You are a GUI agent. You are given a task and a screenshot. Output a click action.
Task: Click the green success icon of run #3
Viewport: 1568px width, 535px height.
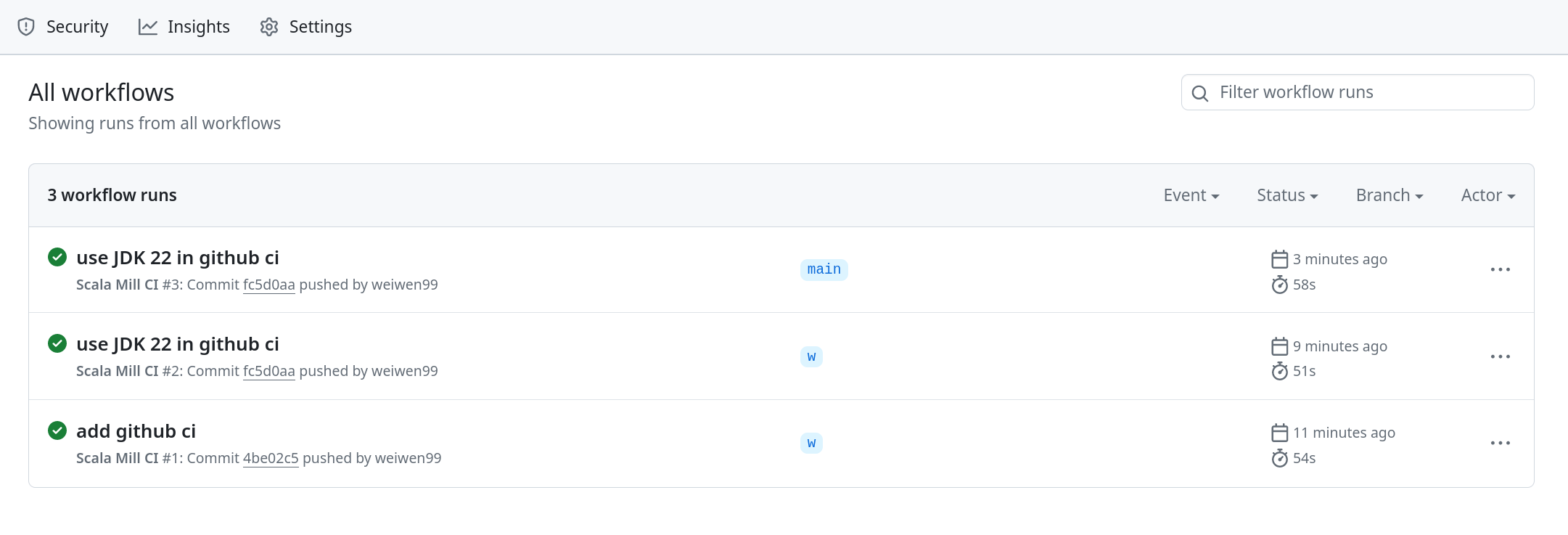coord(57,257)
